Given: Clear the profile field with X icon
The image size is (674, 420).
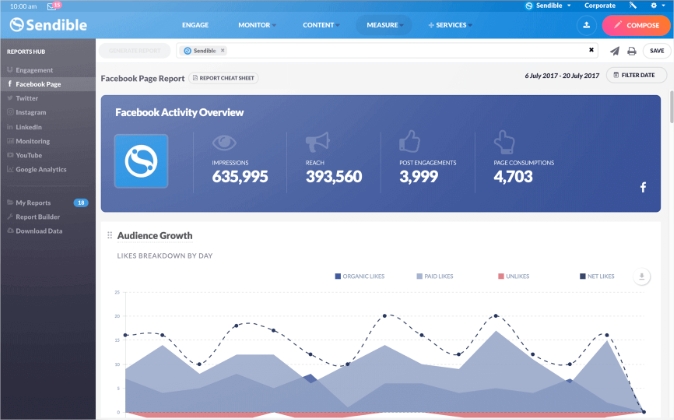Looking at the screenshot, I should click(591, 50).
